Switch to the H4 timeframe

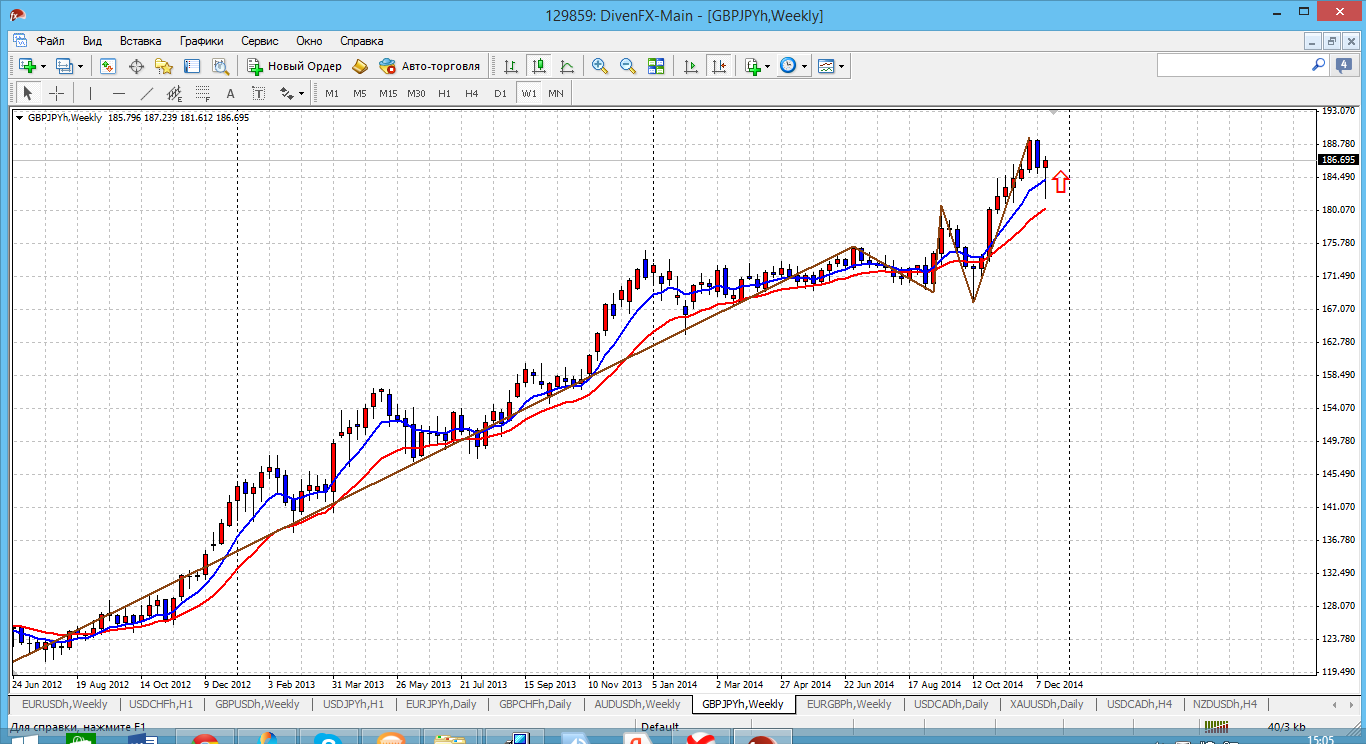point(472,93)
